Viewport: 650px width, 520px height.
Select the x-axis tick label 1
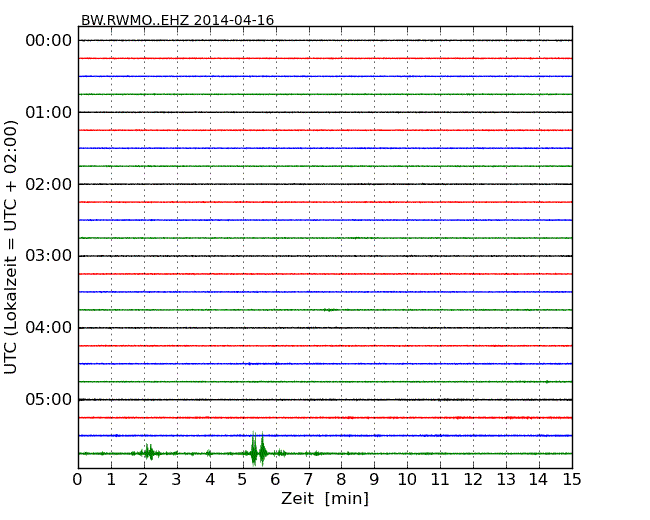point(111,480)
